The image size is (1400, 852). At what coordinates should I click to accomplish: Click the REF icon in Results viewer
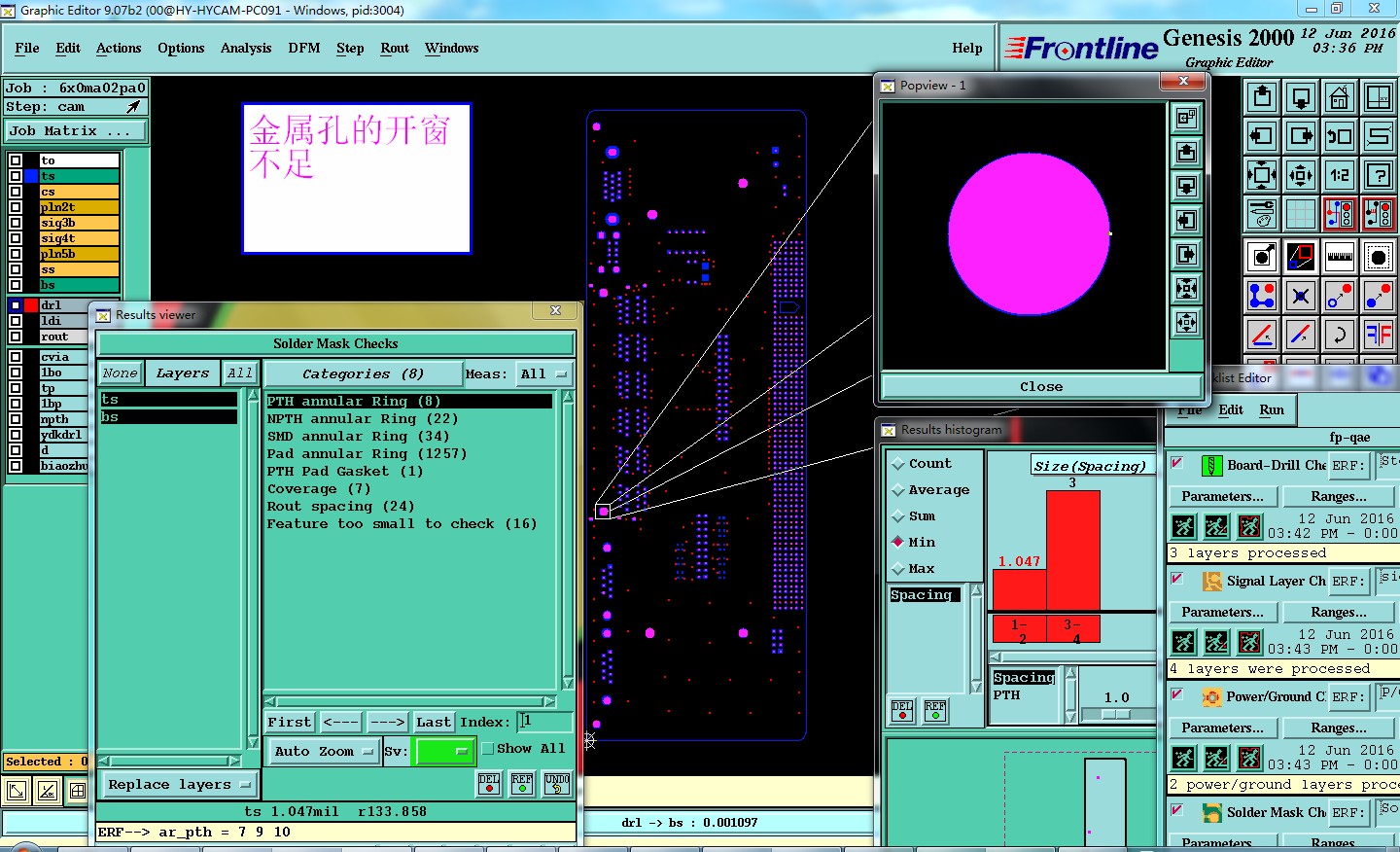point(522,784)
